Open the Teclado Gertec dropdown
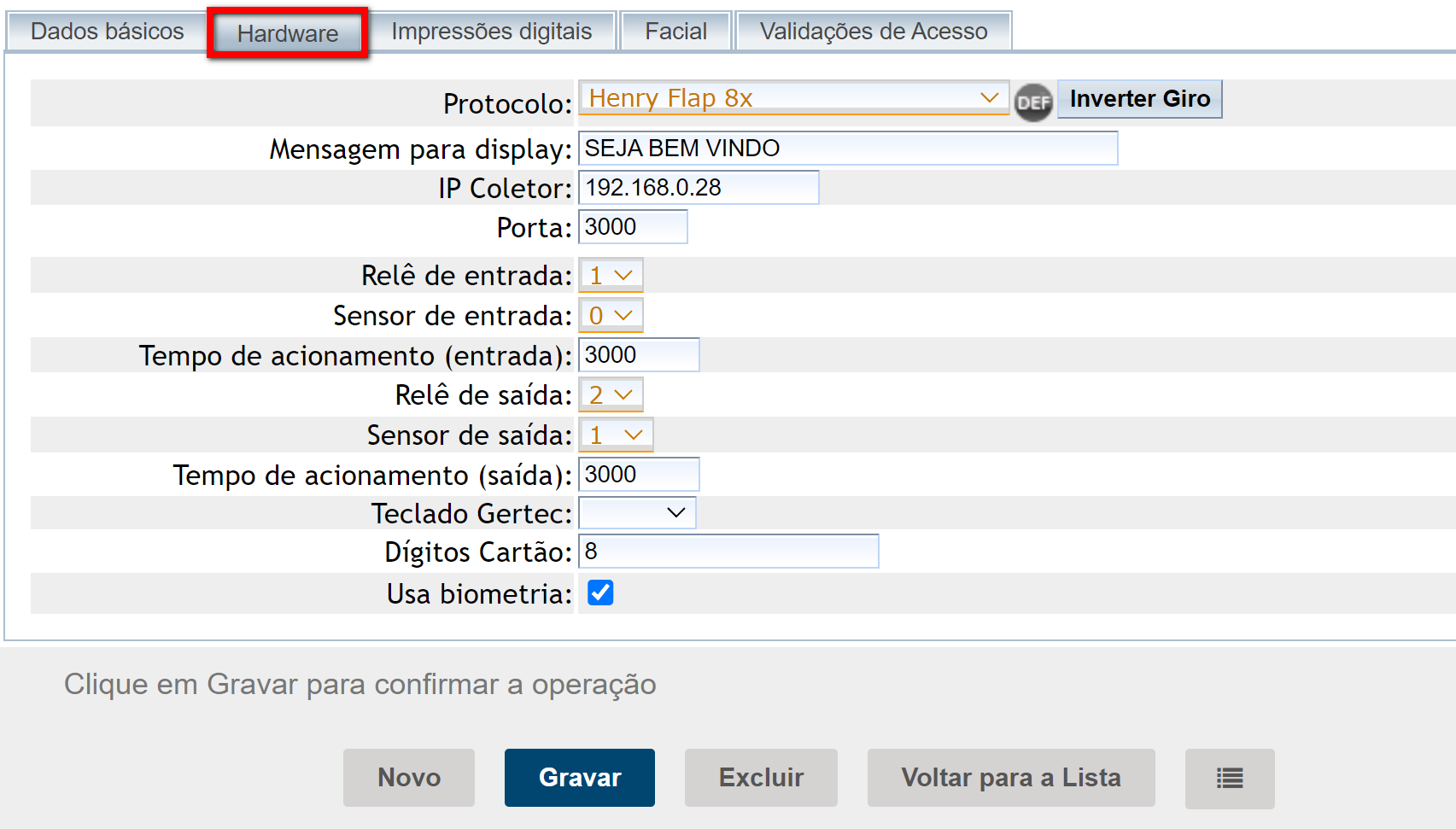This screenshot has width=1456, height=829. pyautogui.click(x=637, y=513)
